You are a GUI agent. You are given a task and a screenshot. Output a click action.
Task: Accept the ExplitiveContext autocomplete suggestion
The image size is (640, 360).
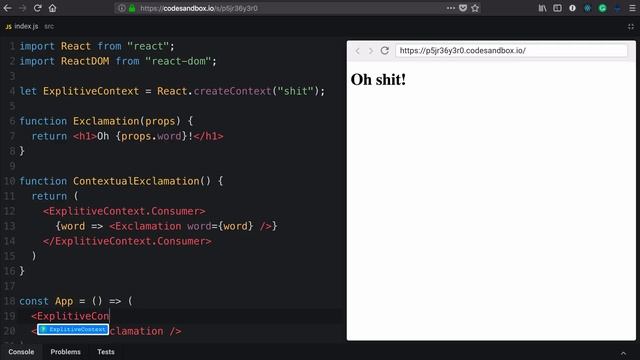(73, 329)
